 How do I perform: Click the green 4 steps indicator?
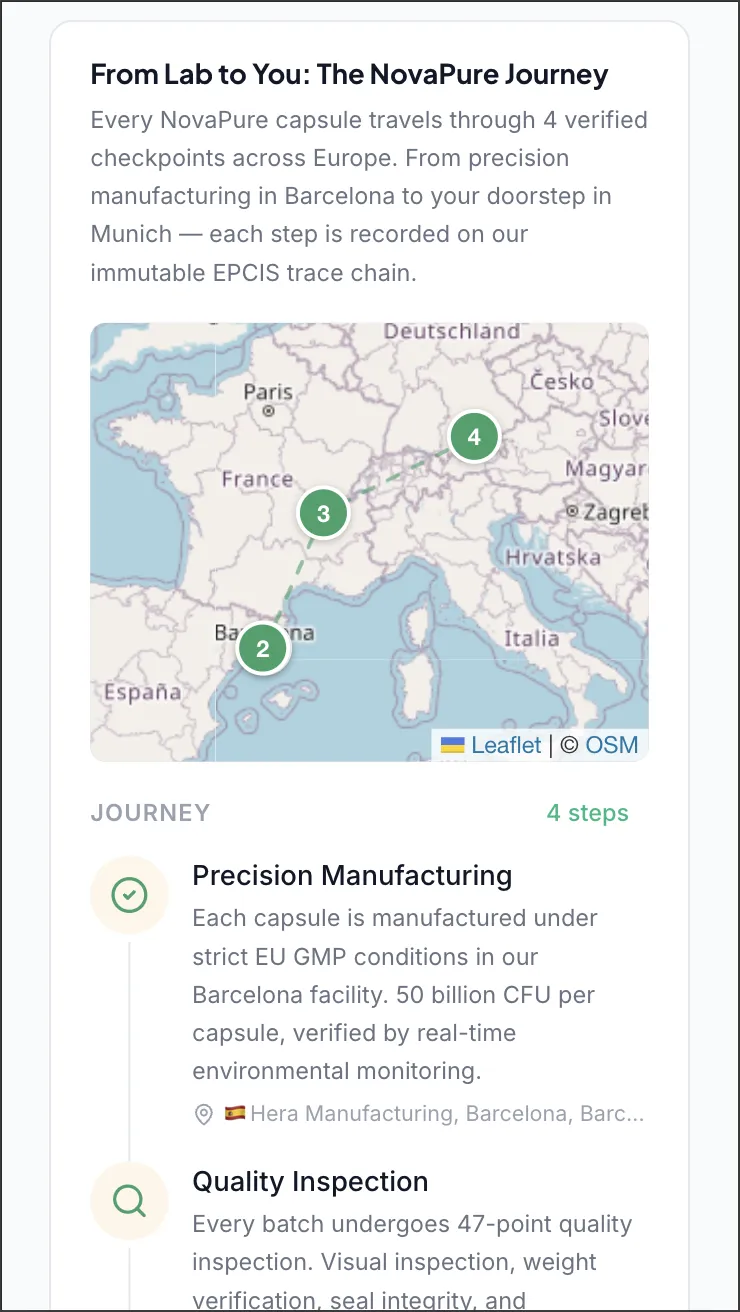pyautogui.click(x=588, y=813)
